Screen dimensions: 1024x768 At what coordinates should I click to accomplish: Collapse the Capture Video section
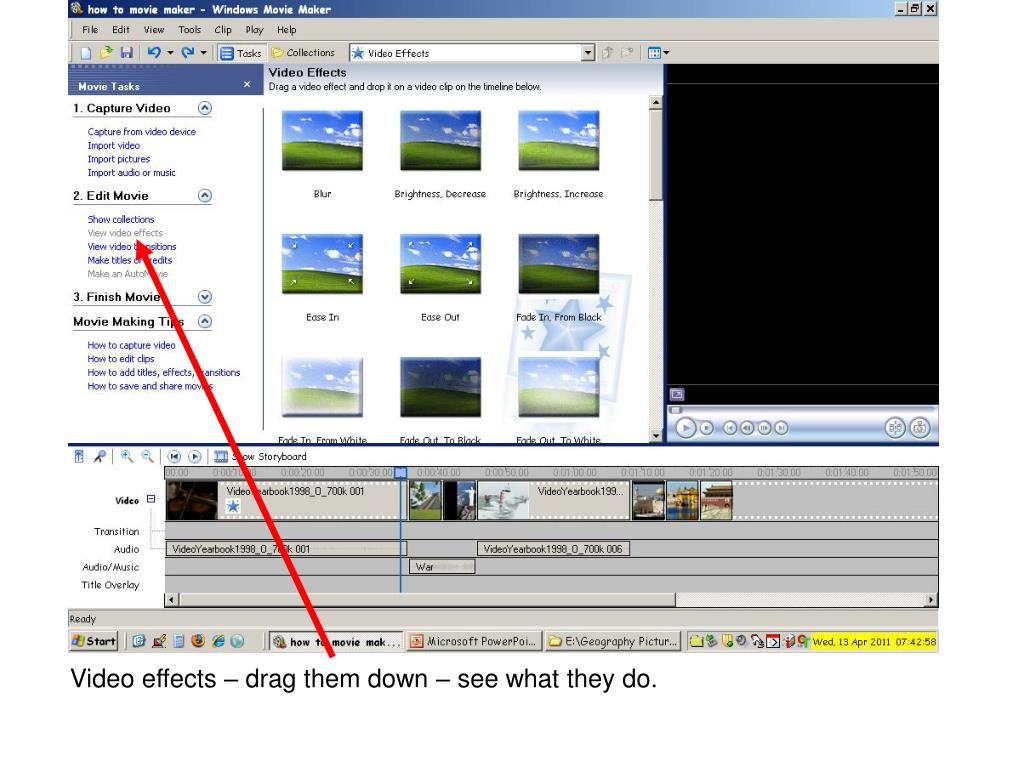[204, 108]
